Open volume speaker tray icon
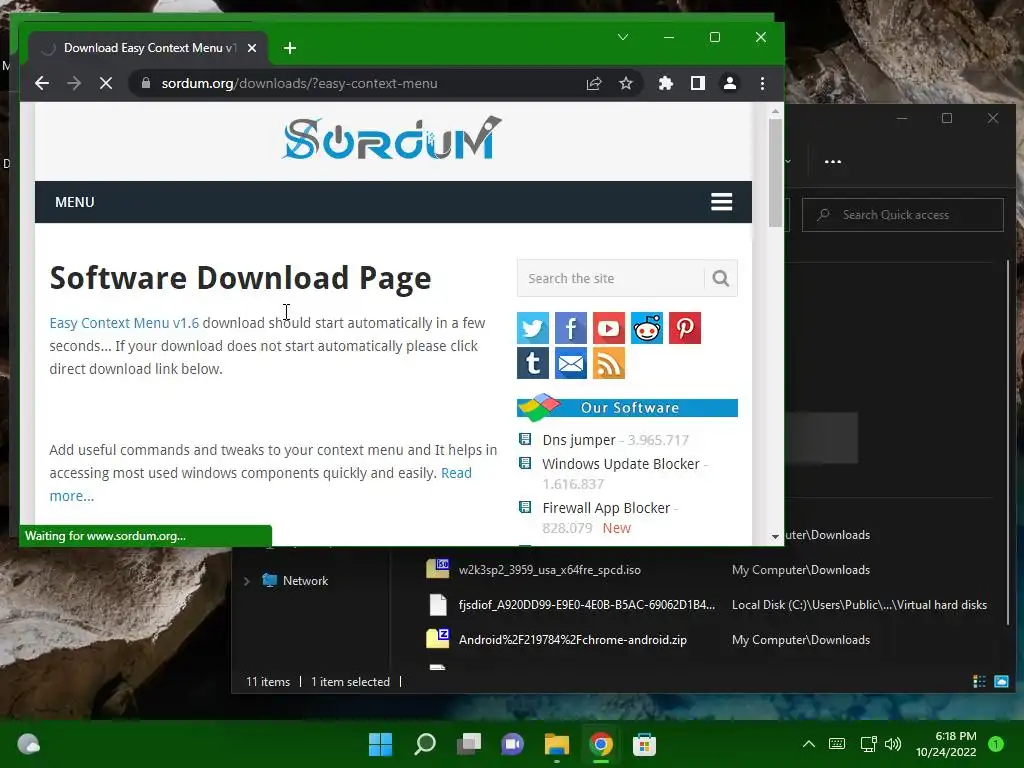This screenshot has height=768, width=1024. (893, 744)
